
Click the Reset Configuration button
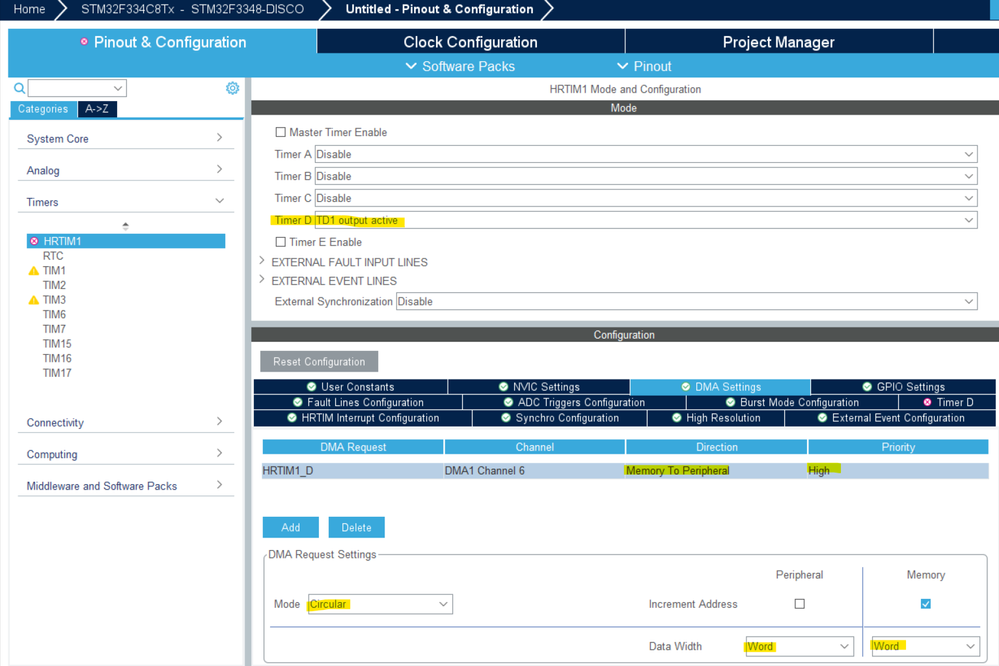click(x=319, y=361)
